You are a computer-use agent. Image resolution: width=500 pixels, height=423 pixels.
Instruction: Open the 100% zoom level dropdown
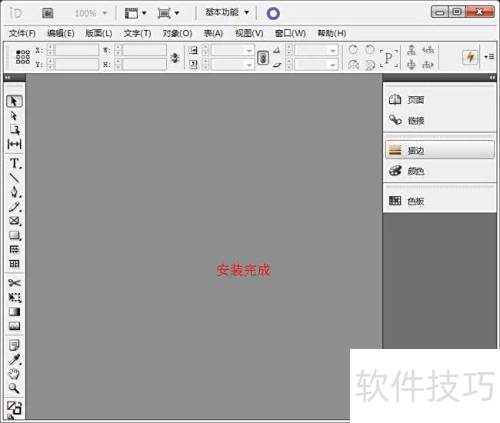[x=91, y=13]
